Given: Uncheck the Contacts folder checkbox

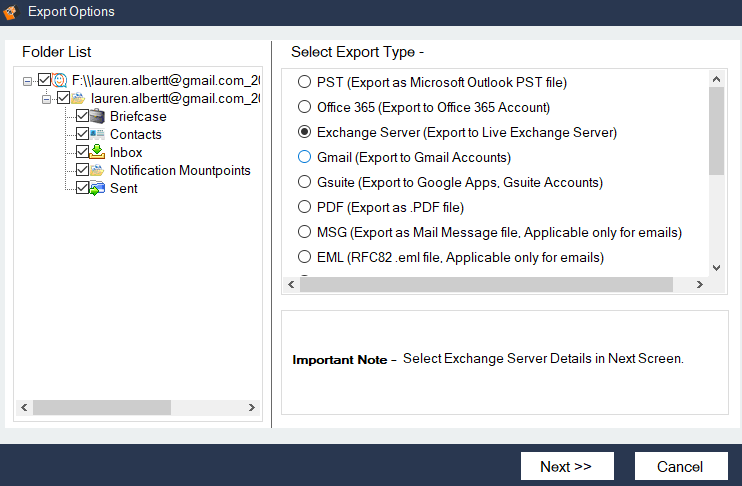Looking at the screenshot, I should pos(82,135).
